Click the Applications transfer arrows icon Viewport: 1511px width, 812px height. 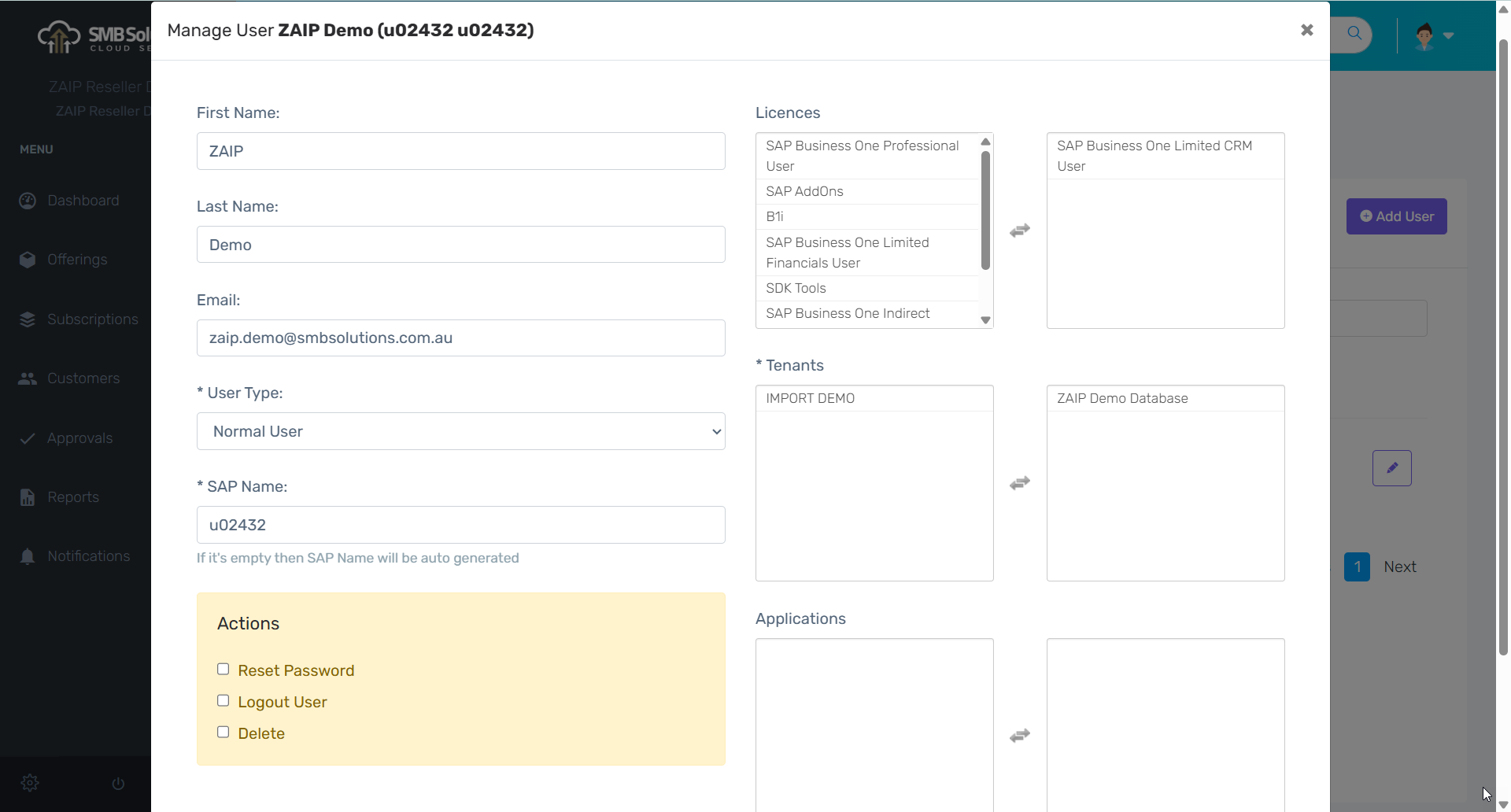click(x=1020, y=736)
